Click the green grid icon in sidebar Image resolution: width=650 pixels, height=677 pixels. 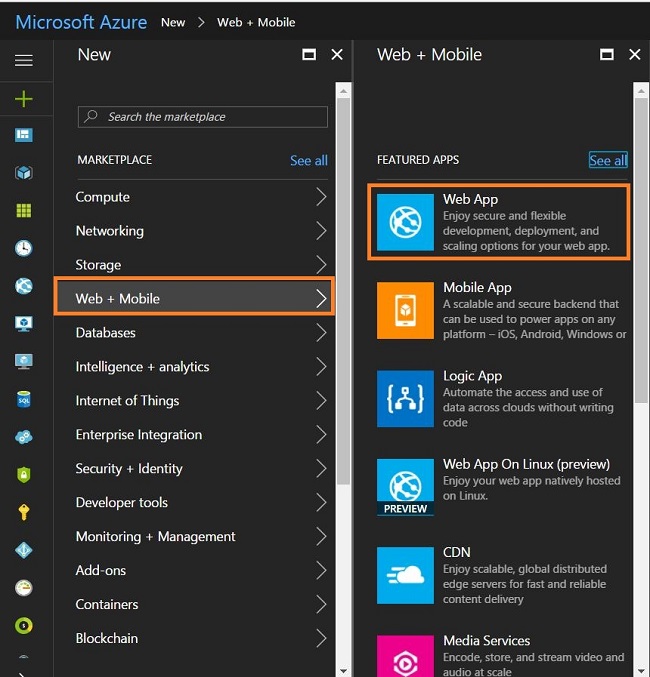click(24, 211)
